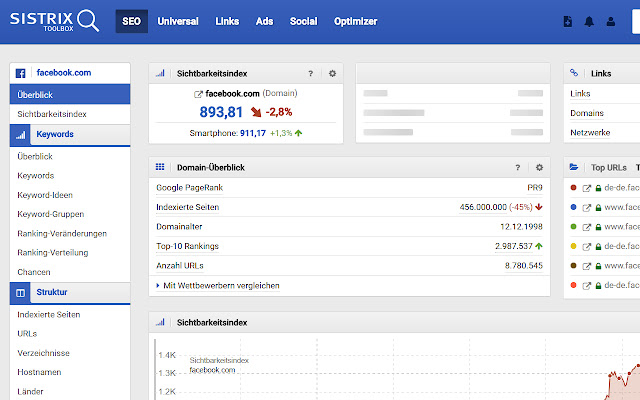This screenshot has width=640, height=400.
Task: Switch to the Social tab
Action: pyautogui.click(x=303, y=21)
